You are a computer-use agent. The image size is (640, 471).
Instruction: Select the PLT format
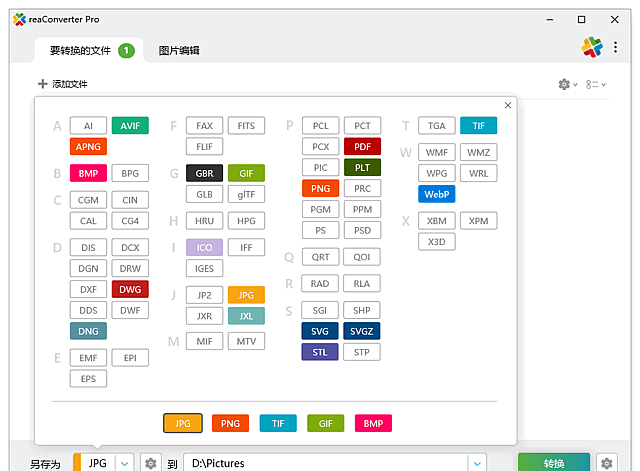pyautogui.click(x=362, y=167)
